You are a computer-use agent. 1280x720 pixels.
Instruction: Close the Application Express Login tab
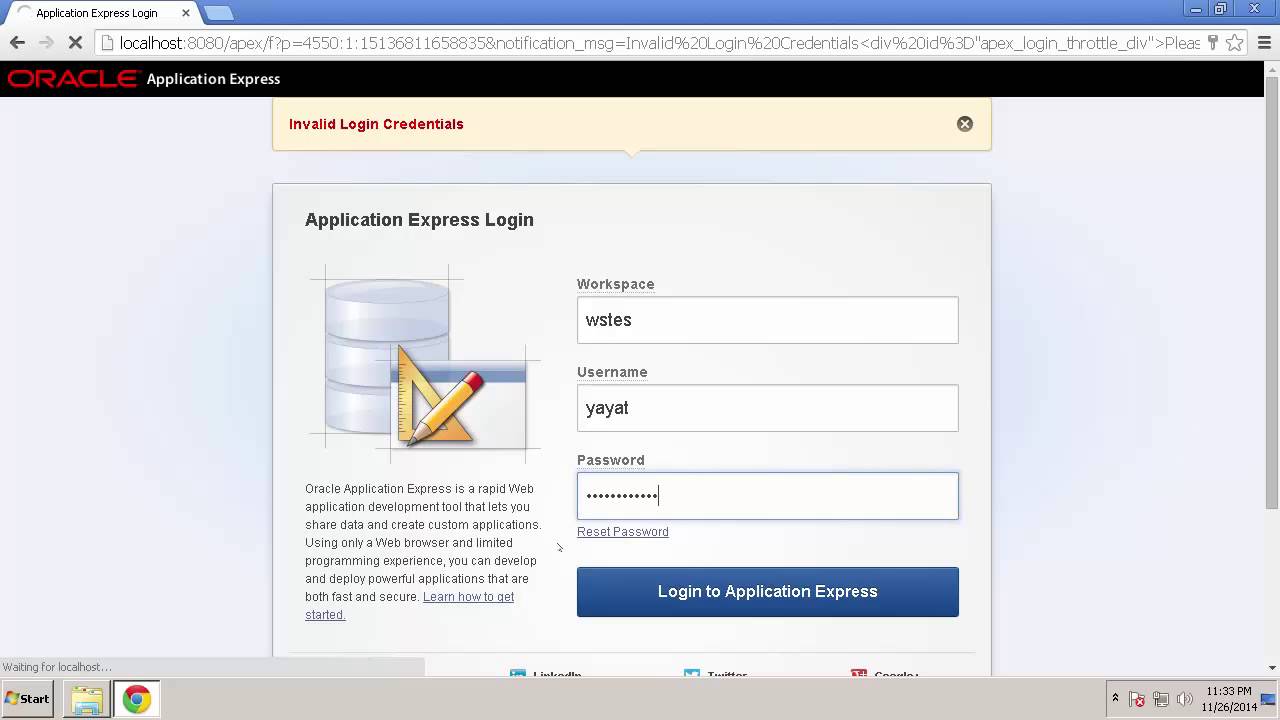point(186,13)
